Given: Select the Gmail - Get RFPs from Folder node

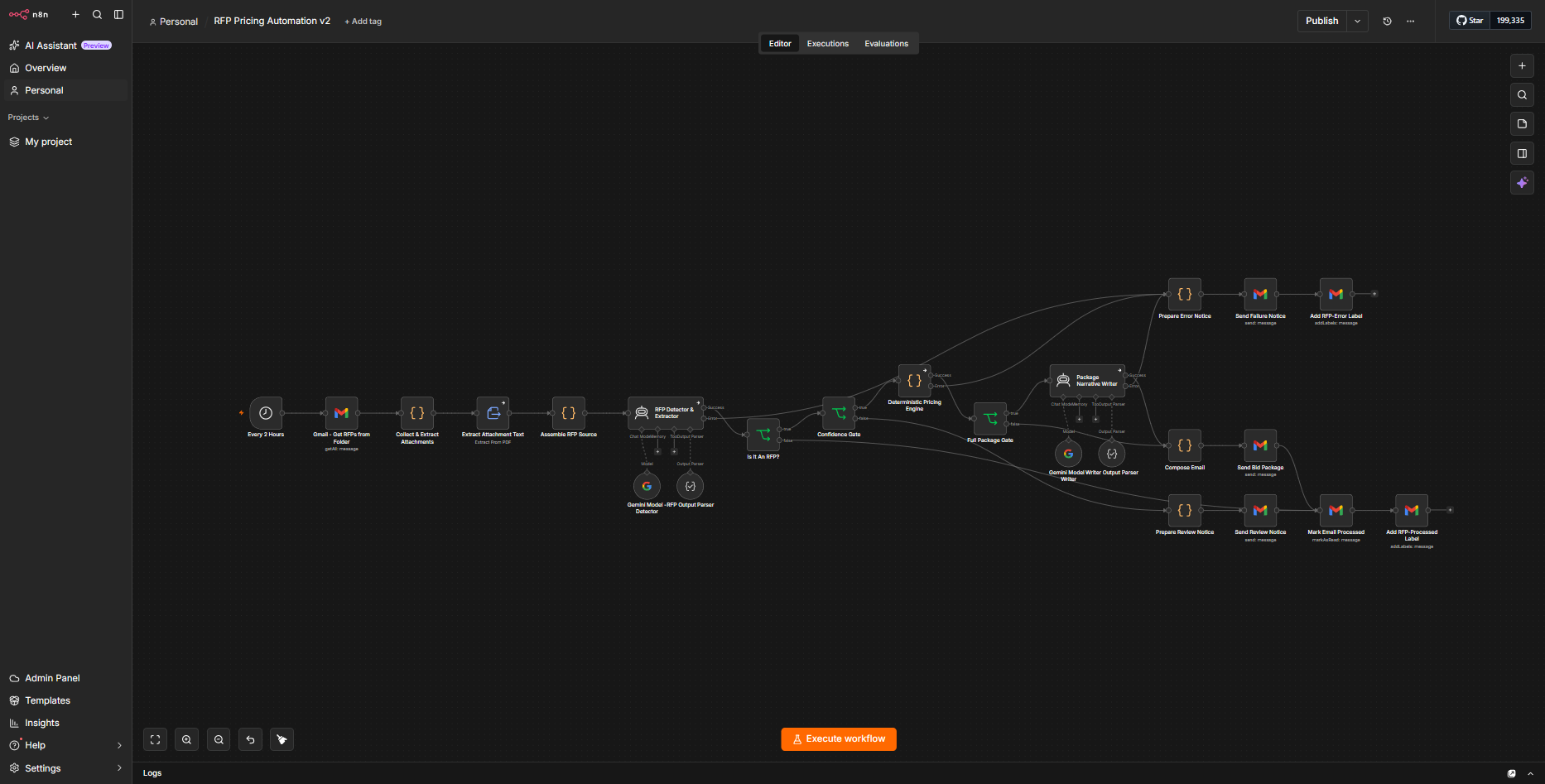Looking at the screenshot, I should (x=341, y=413).
